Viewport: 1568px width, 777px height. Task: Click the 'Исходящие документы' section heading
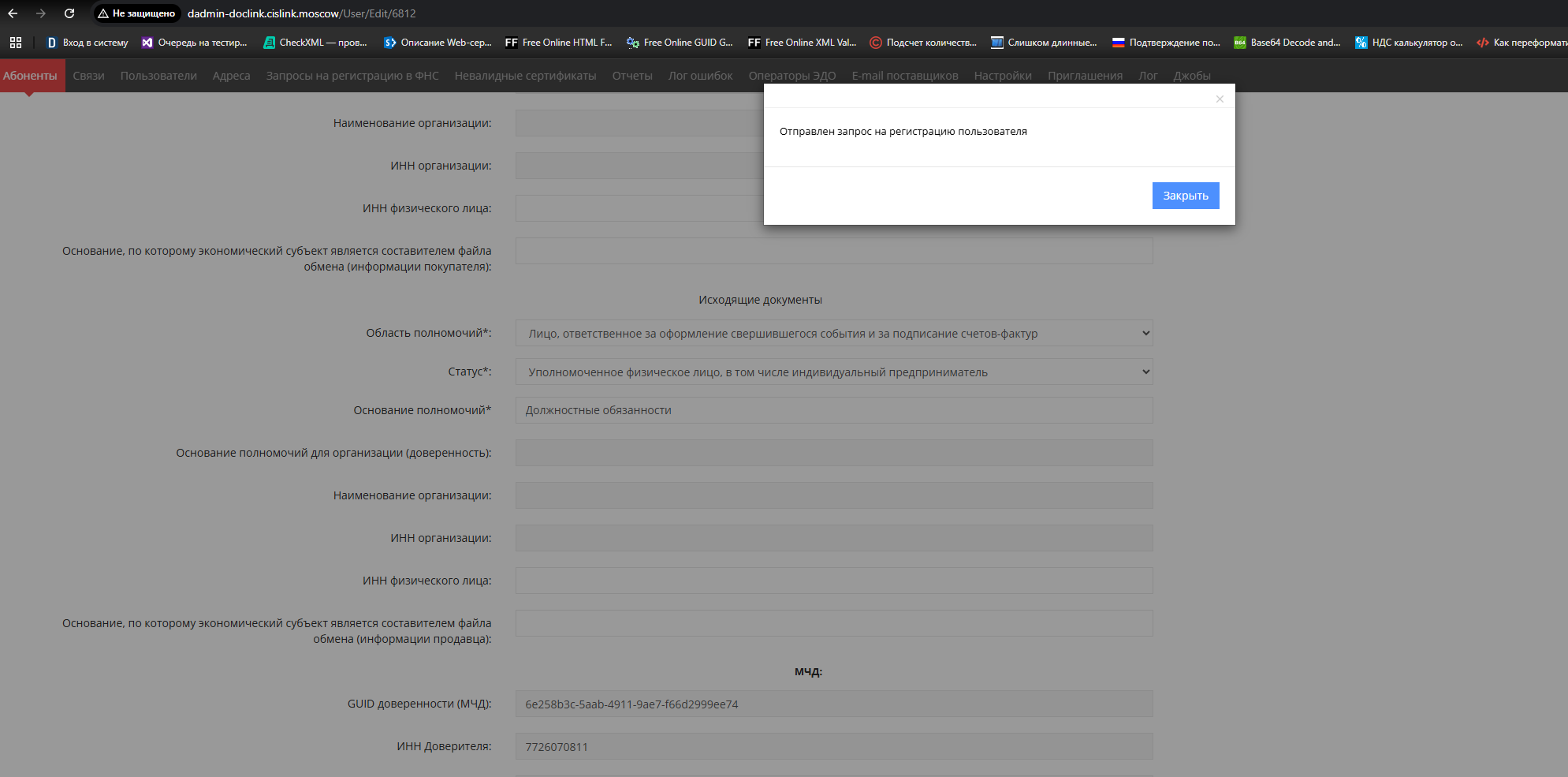(760, 300)
